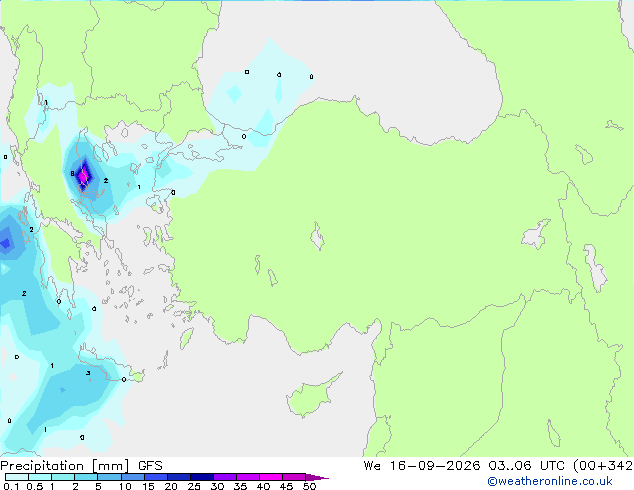Pick the violet legend swatch between 30 and 35
Screen dimensions: 634x490
(225, 477)
